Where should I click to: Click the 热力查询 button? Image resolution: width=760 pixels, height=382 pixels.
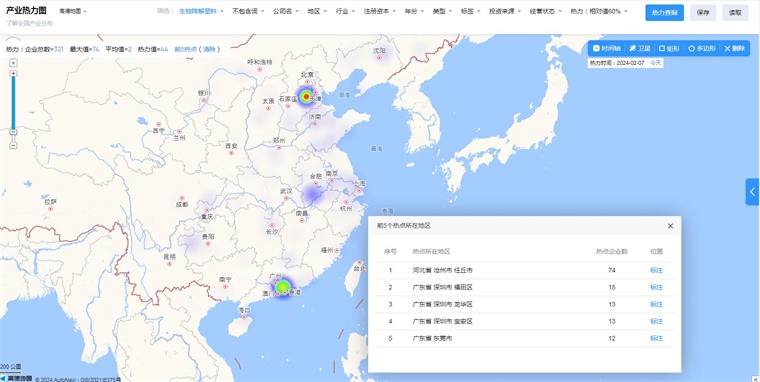click(x=664, y=13)
